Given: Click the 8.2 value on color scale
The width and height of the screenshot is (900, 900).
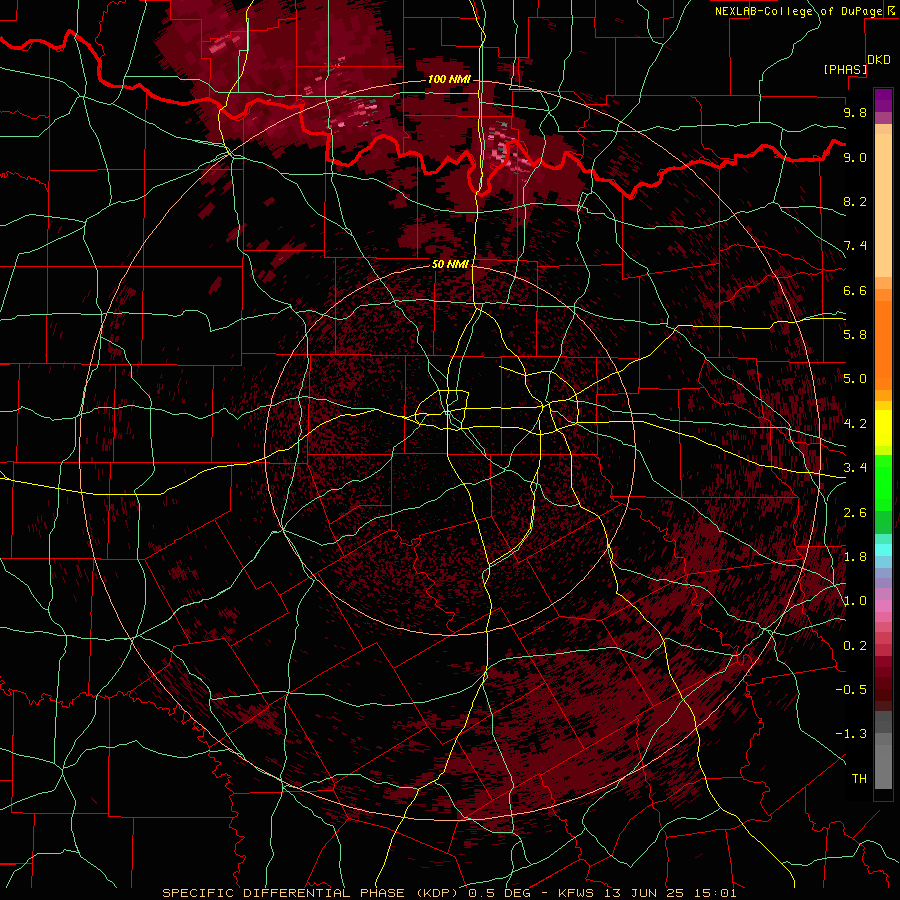Looking at the screenshot, I should click(855, 201).
